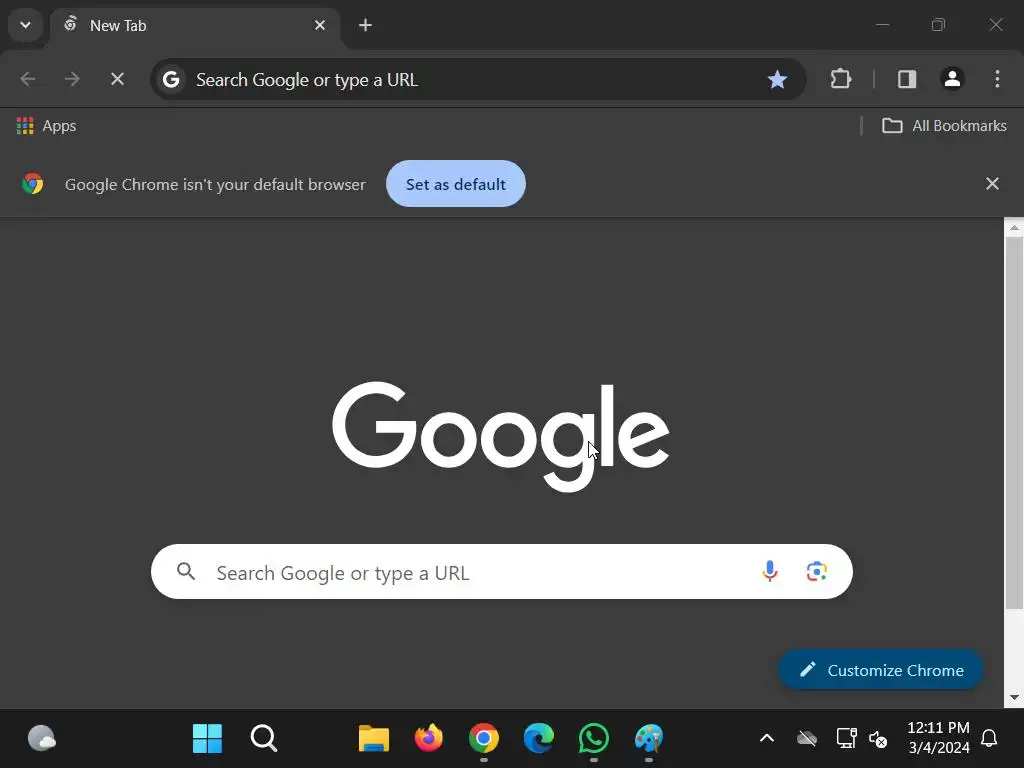The height and width of the screenshot is (768, 1024).
Task: Click the vertical scrollbar thumb
Action: coord(1014,423)
